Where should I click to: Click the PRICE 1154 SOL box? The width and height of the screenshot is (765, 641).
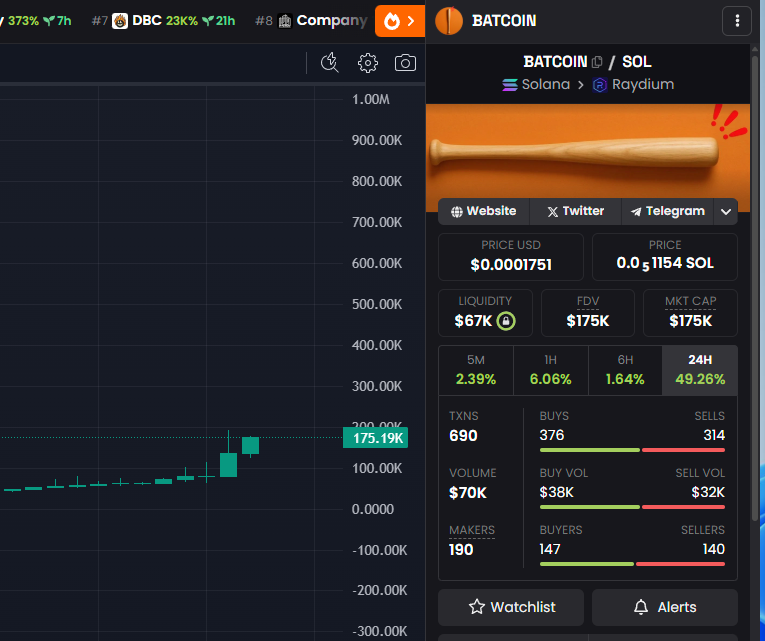pos(664,257)
